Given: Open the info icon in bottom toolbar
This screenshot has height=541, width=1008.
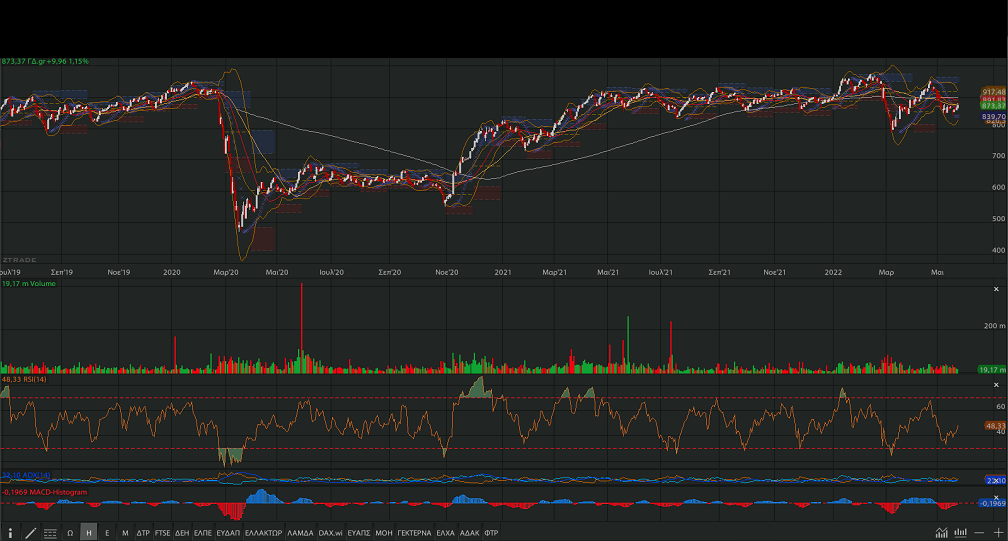Looking at the screenshot, I should [10, 533].
